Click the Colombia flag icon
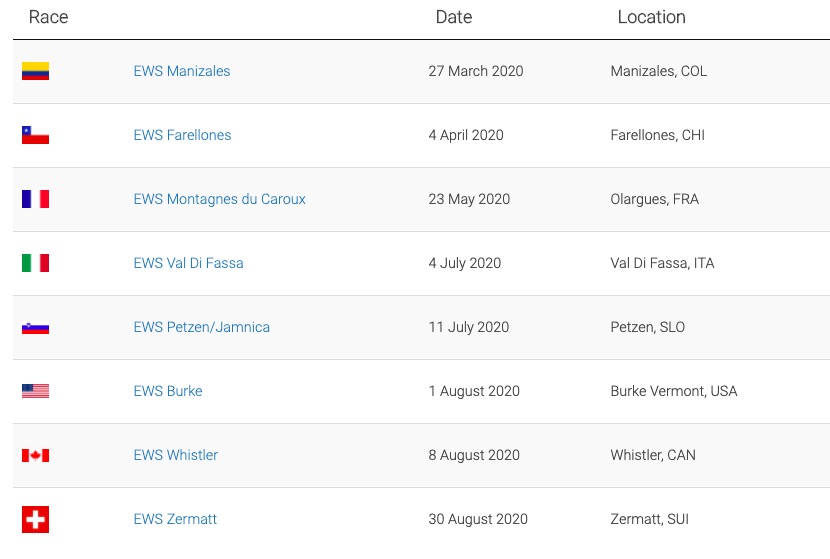Screen dimensions: 830x559 [35, 71]
